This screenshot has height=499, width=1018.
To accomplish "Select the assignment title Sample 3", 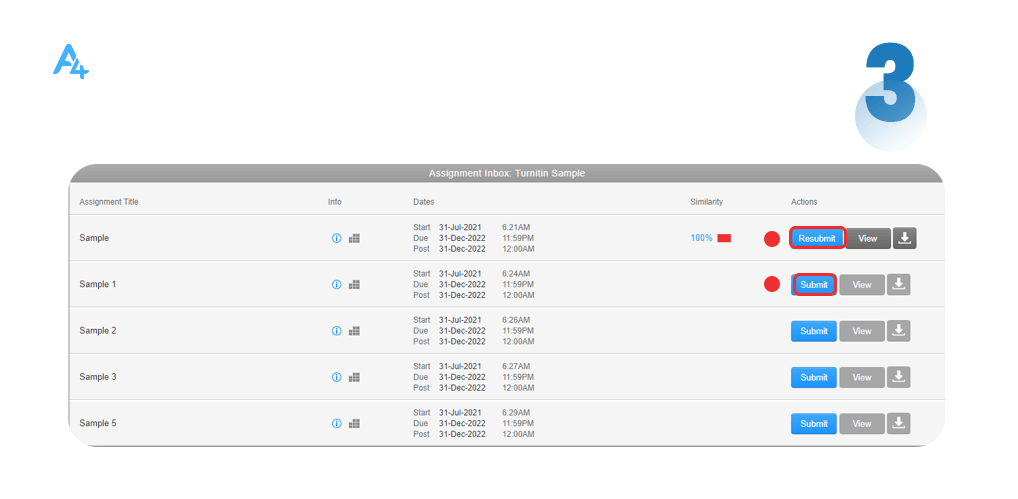I will [x=98, y=377].
